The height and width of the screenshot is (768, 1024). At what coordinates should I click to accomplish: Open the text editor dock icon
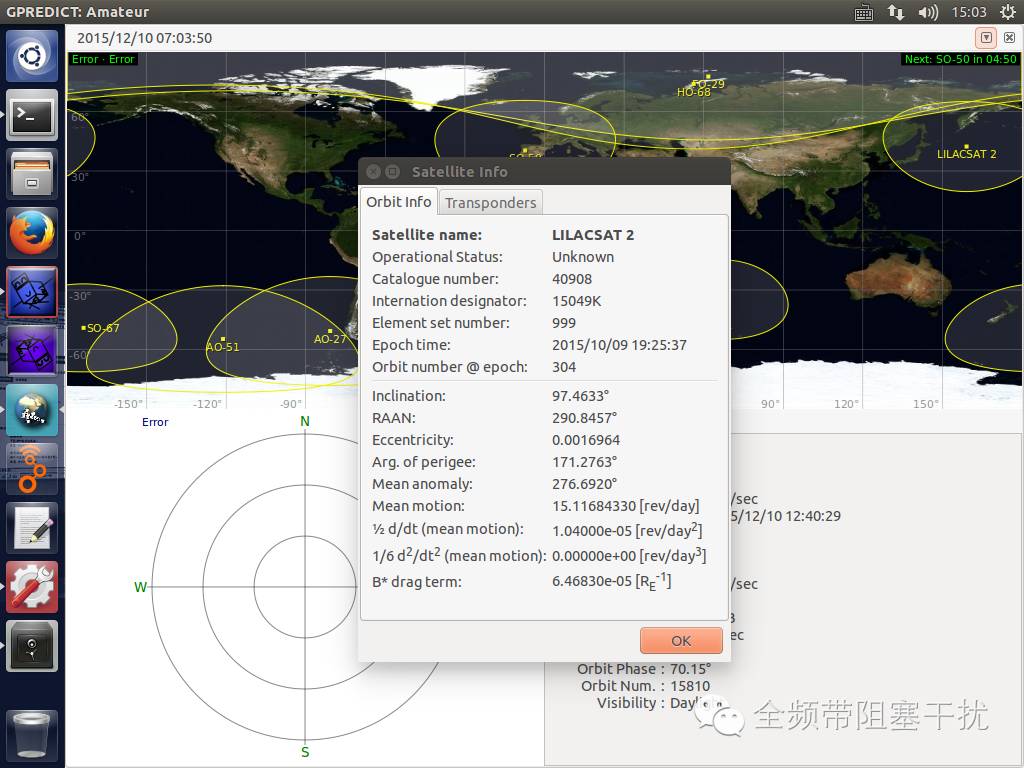pyautogui.click(x=32, y=528)
